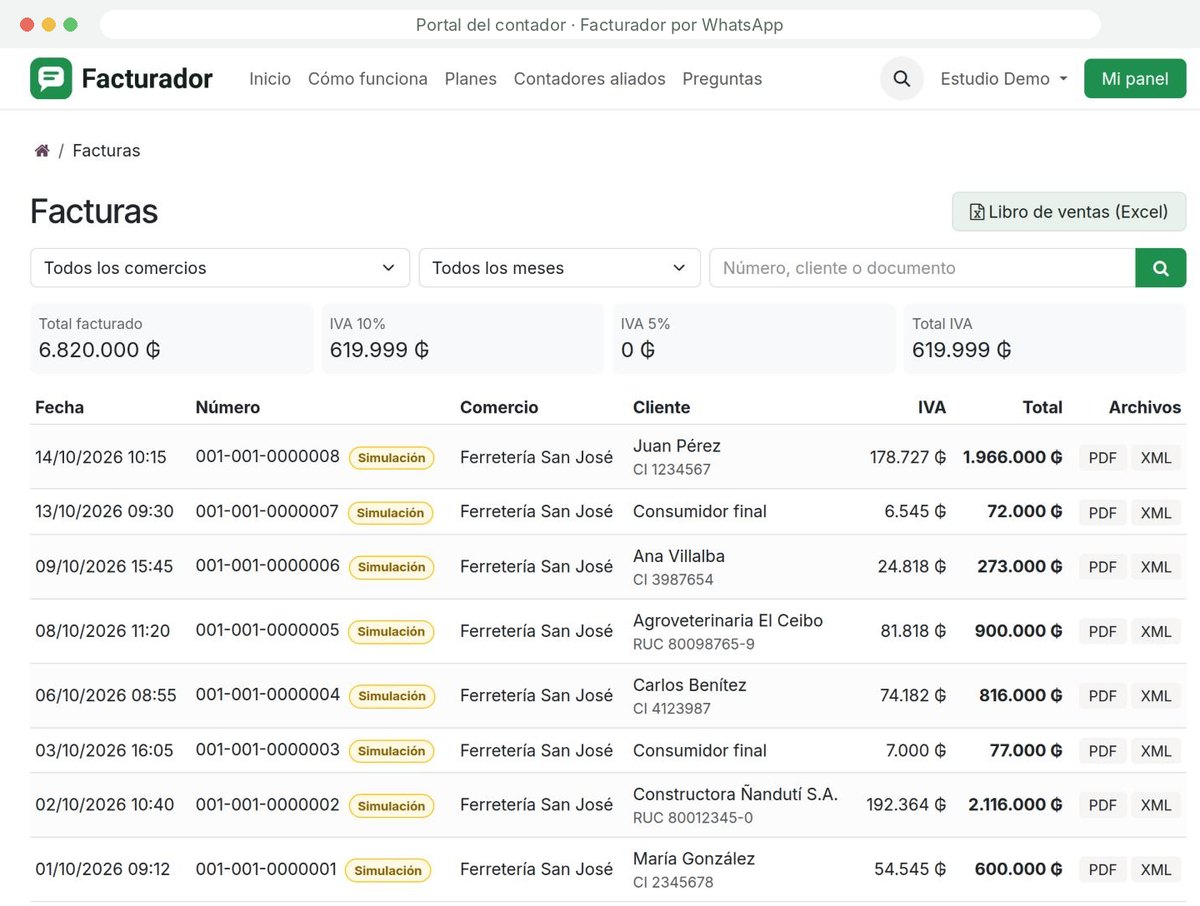Click total amount 2.116.000 ₲
The image size is (1200, 906).
coord(1015,805)
